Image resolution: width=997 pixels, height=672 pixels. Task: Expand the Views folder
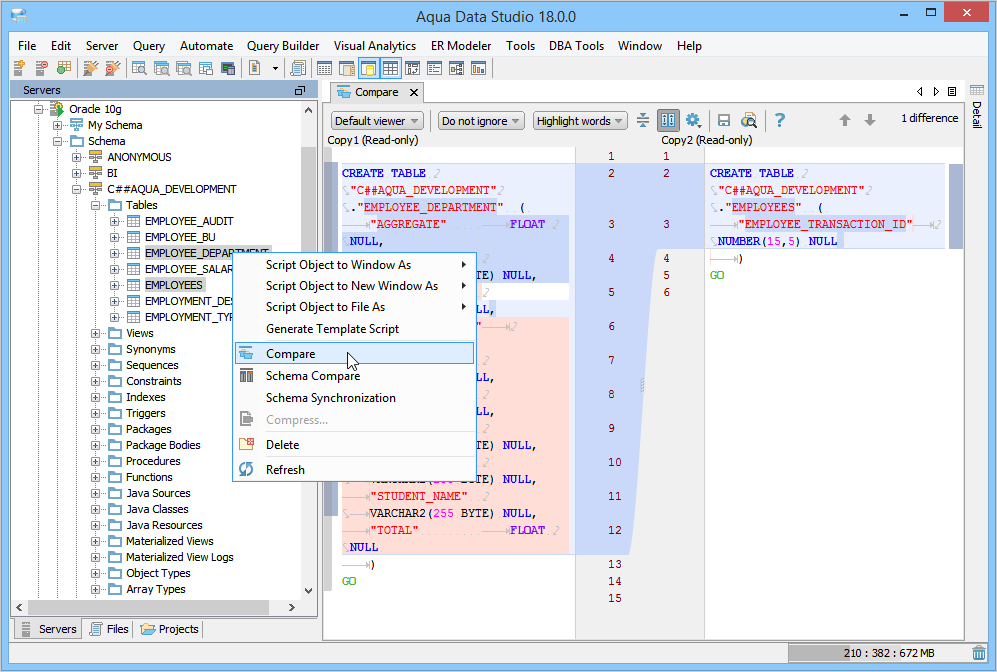pyautogui.click(x=95, y=333)
